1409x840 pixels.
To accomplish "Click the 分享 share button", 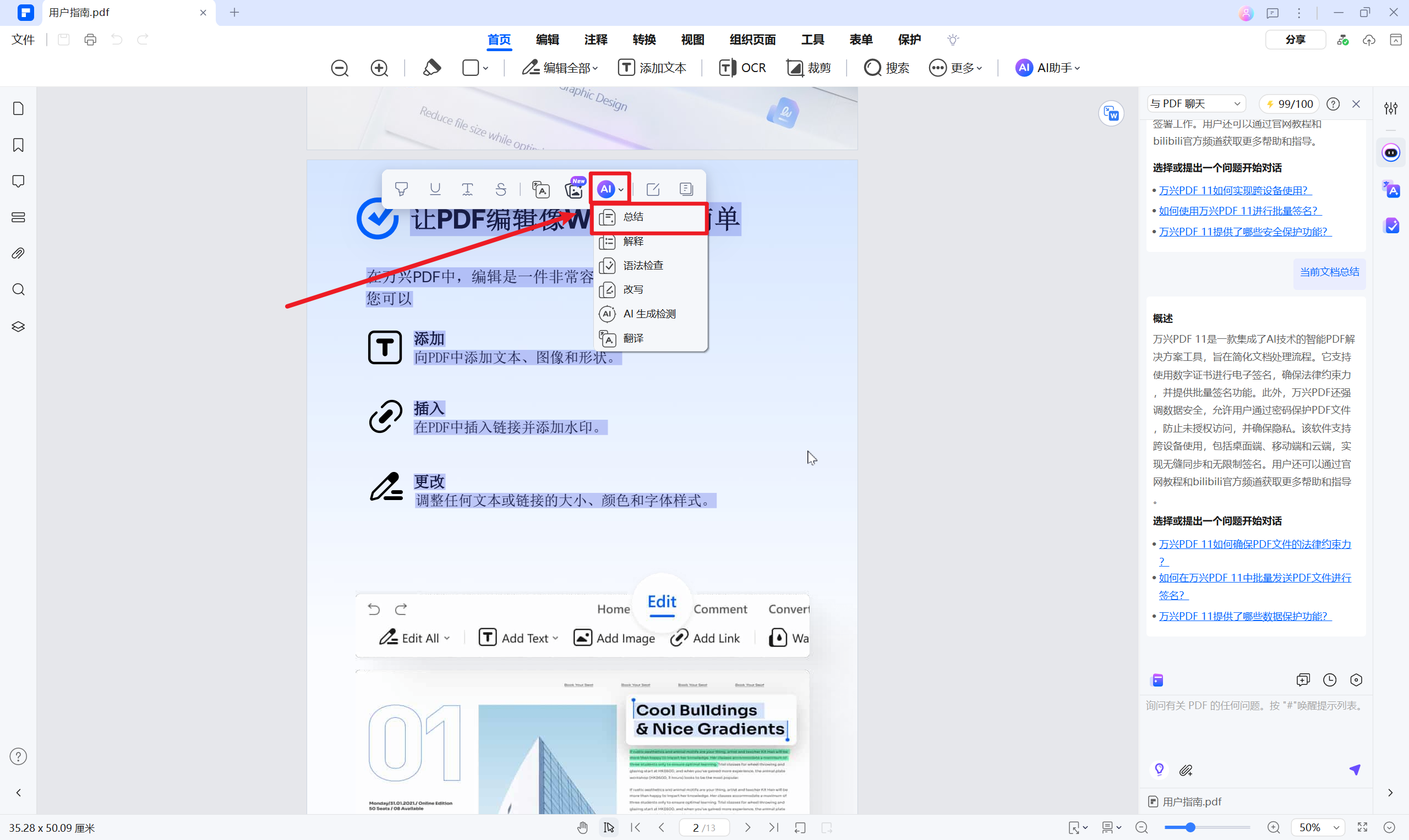I will pyautogui.click(x=1295, y=40).
